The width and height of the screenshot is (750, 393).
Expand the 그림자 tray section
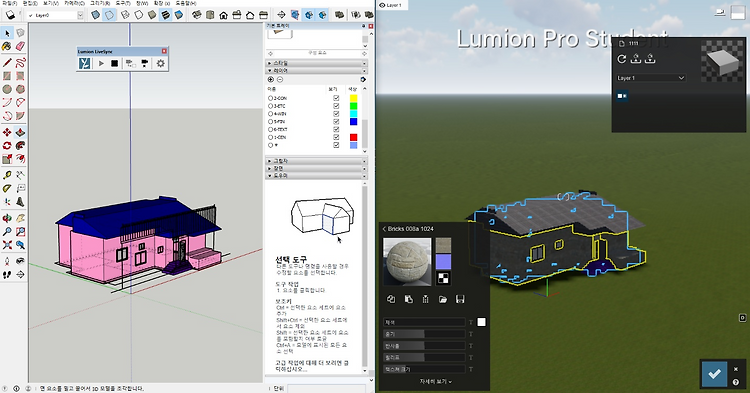316,161
